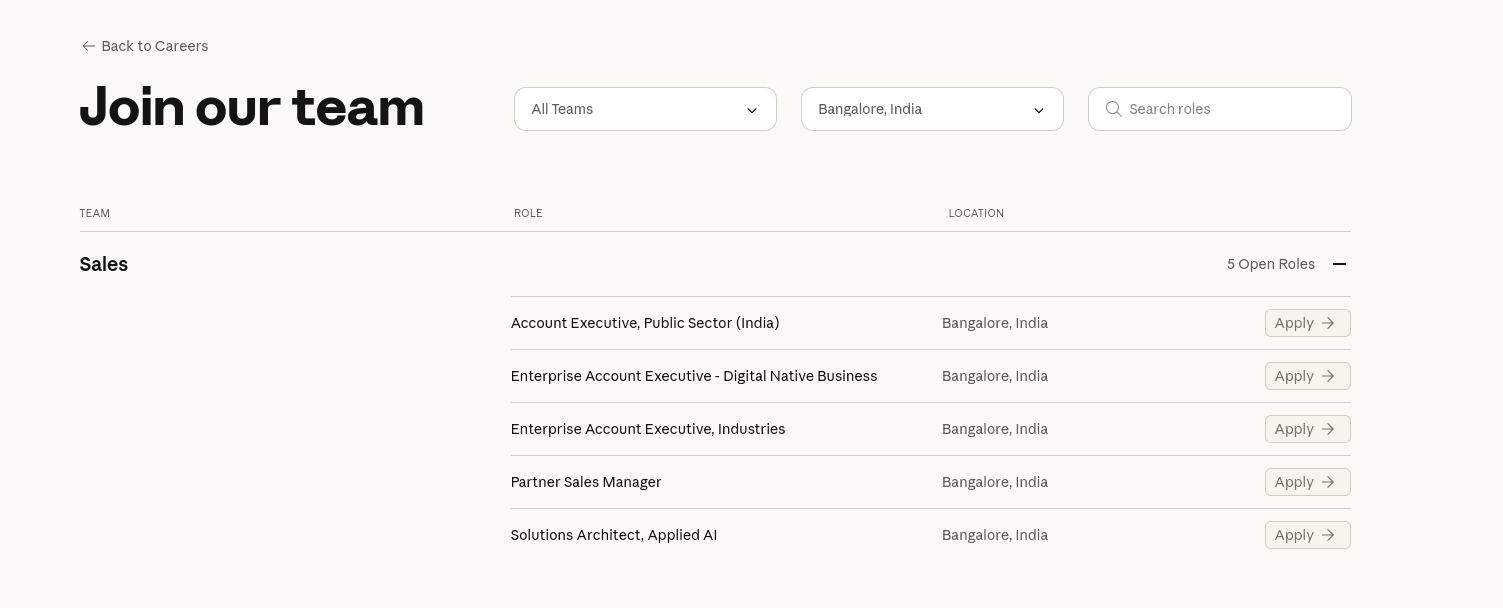Viewport: 1503px width, 608px height.
Task: Click the chevron in the Bangalore, India dropdown
Action: [x=1039, y=110]
